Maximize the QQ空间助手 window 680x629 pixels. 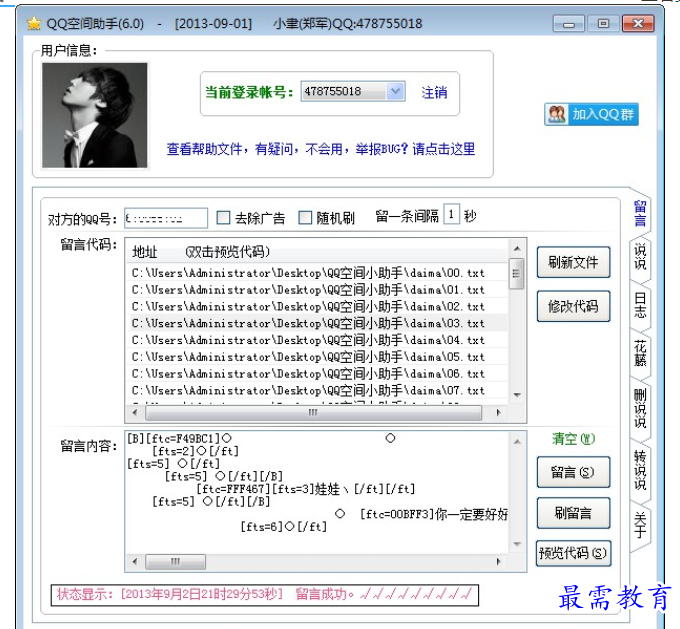click(x=603, y=24)
